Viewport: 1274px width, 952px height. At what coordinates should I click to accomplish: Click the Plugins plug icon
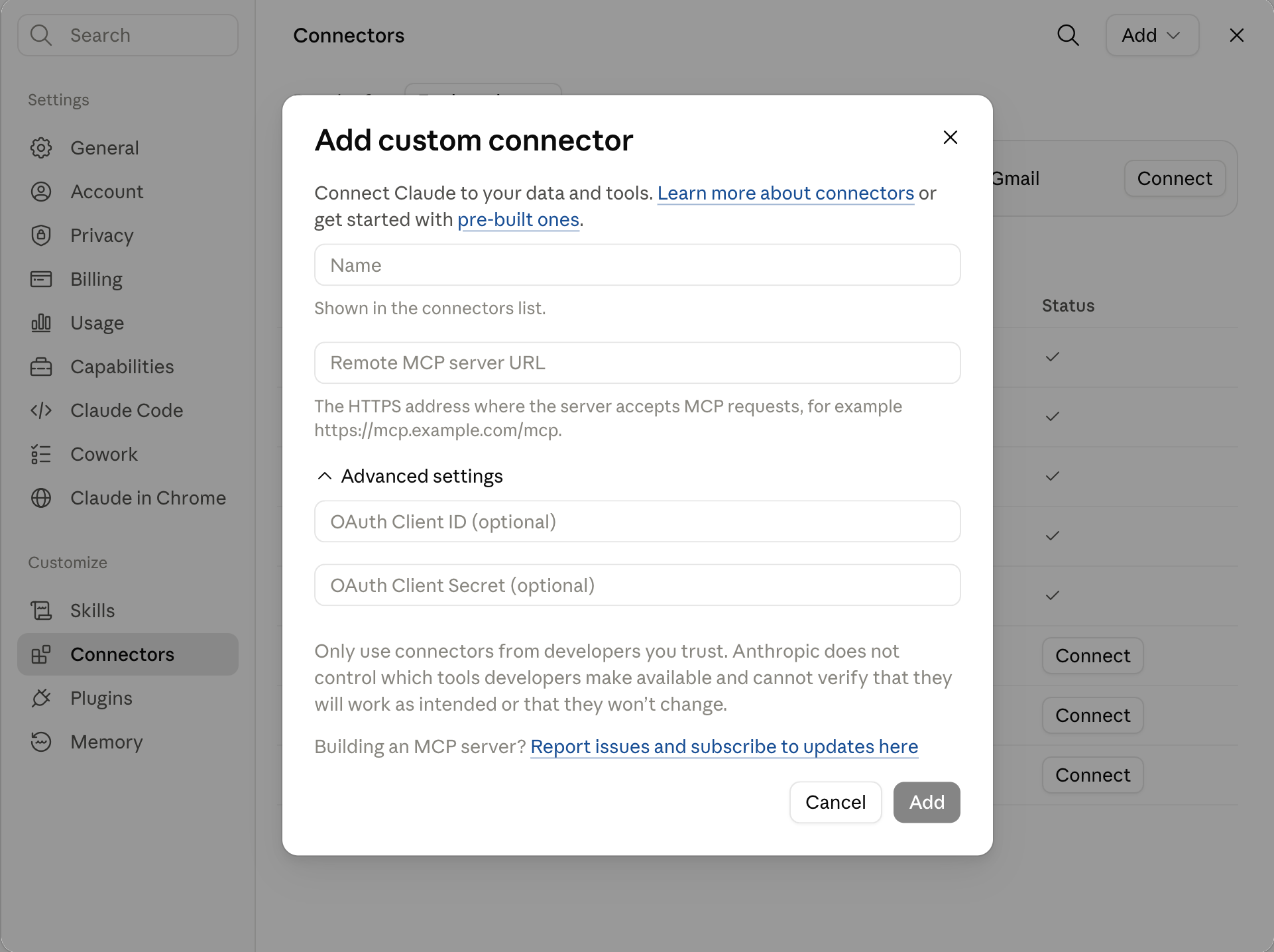[41, 698]
